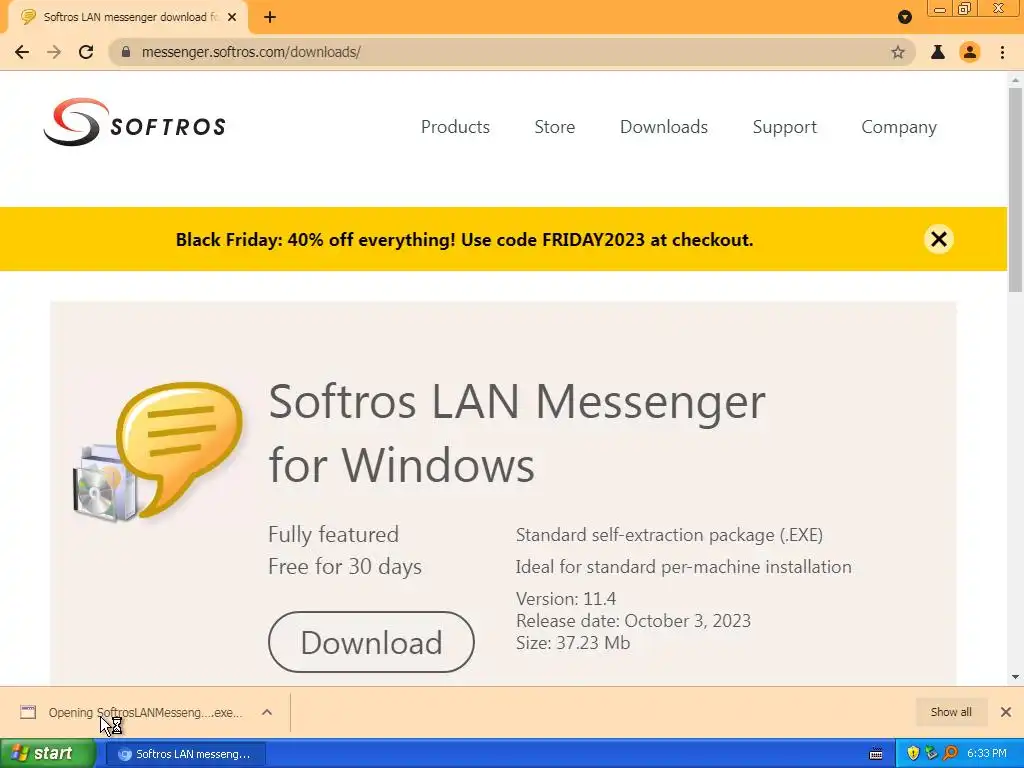Click the padlock site info icon

tap(126, 52)
